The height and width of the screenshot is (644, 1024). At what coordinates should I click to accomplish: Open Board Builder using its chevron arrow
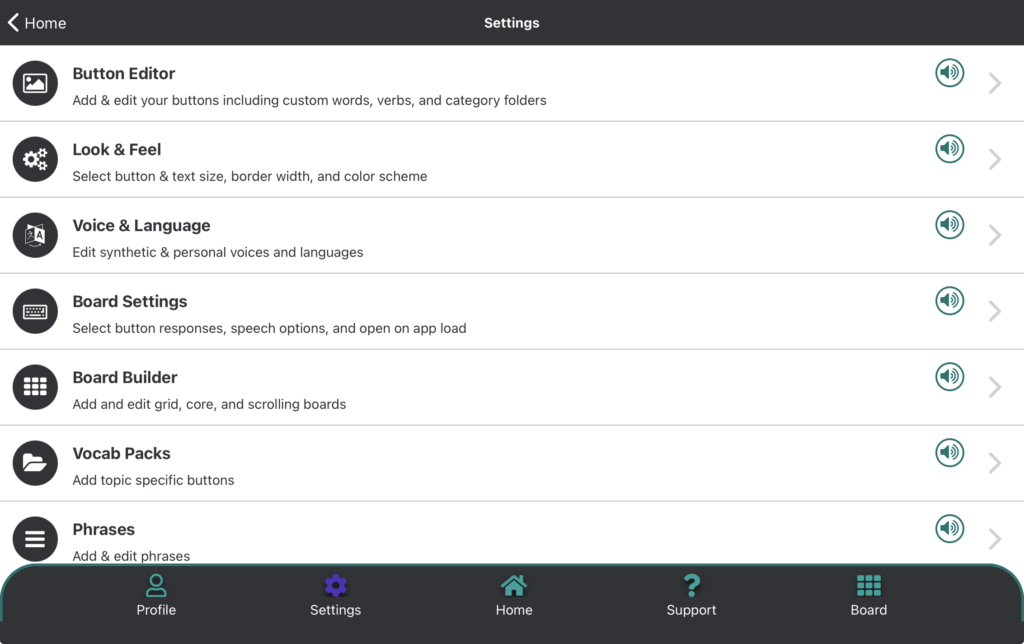[995, 387]
